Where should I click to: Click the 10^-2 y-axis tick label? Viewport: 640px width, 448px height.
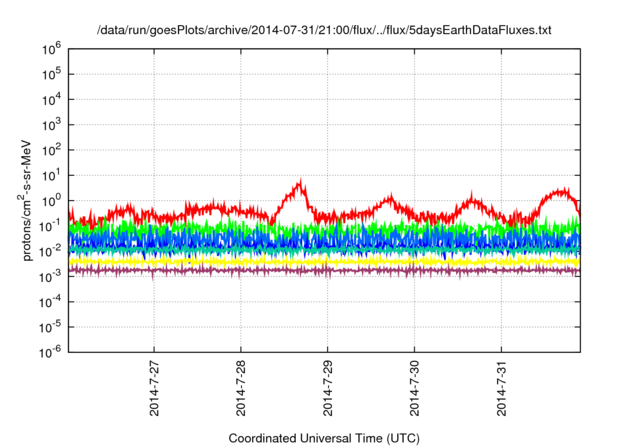pyautogui.click(x=51, y=251)
